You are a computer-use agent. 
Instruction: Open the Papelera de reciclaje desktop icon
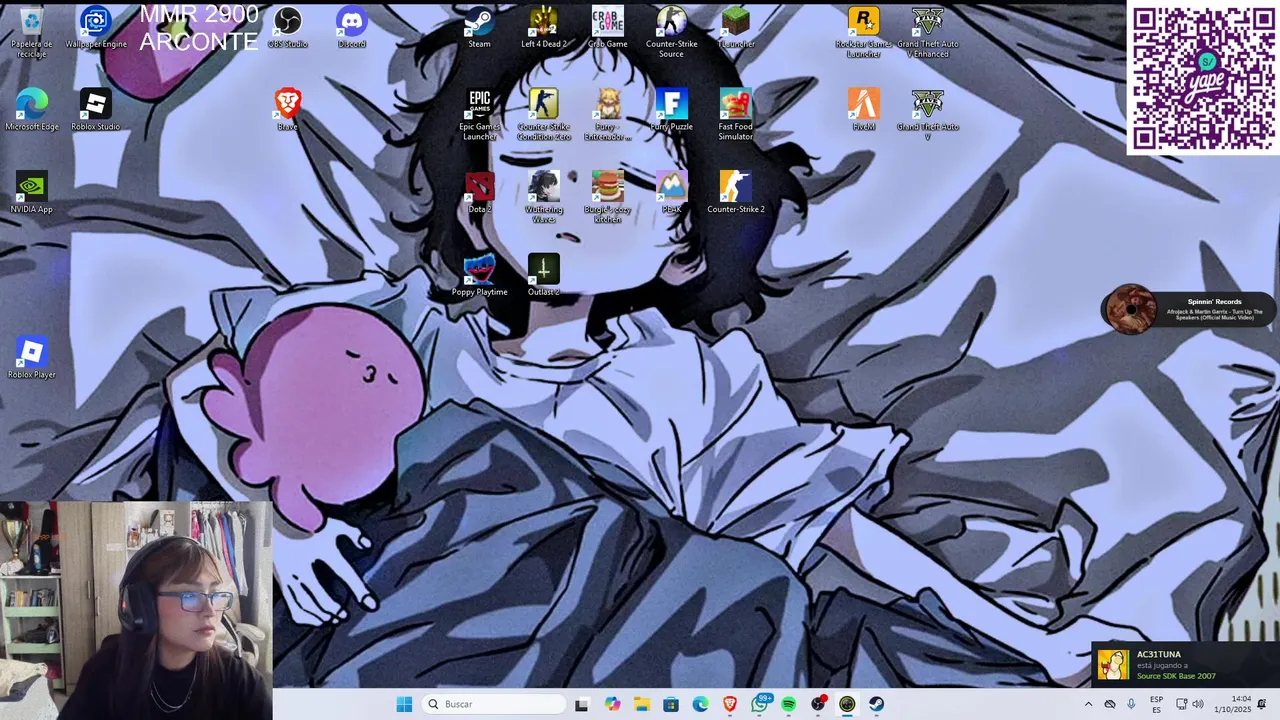[31, 30]
